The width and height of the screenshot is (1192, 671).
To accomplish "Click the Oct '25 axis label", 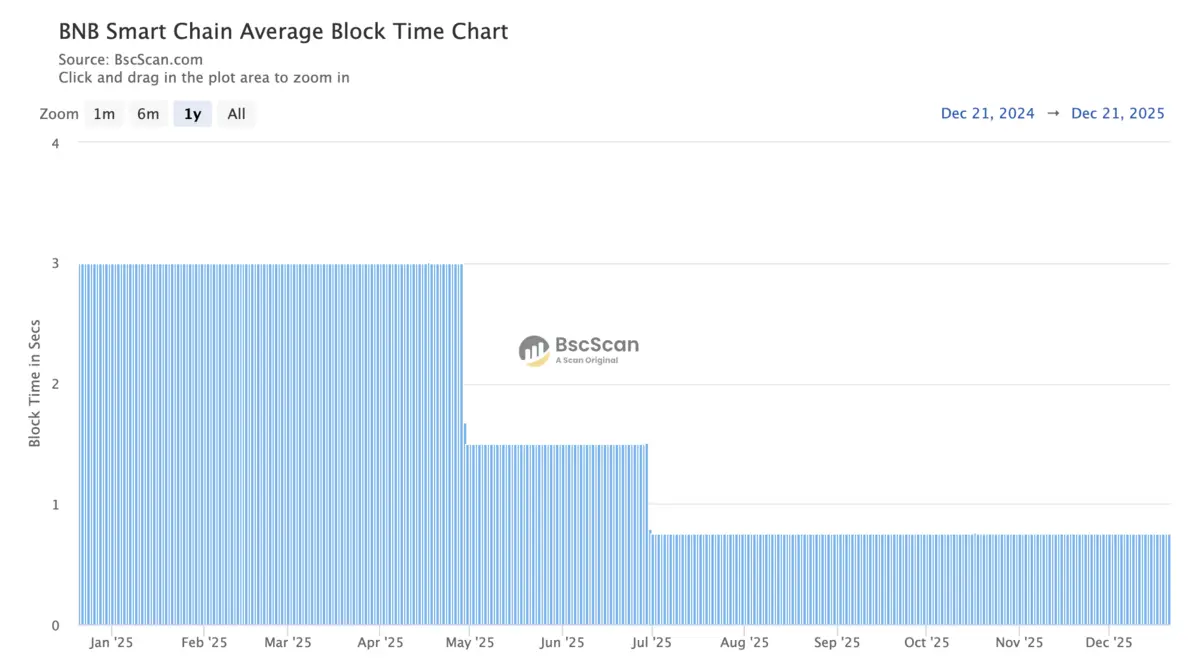I will (926, 643).
